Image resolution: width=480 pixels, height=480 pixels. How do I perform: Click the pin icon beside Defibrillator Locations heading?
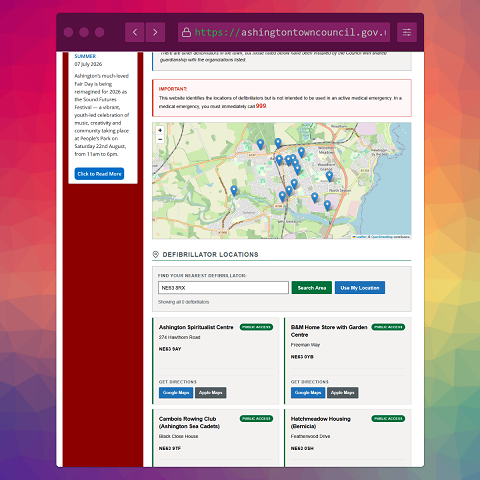(155, 254)
